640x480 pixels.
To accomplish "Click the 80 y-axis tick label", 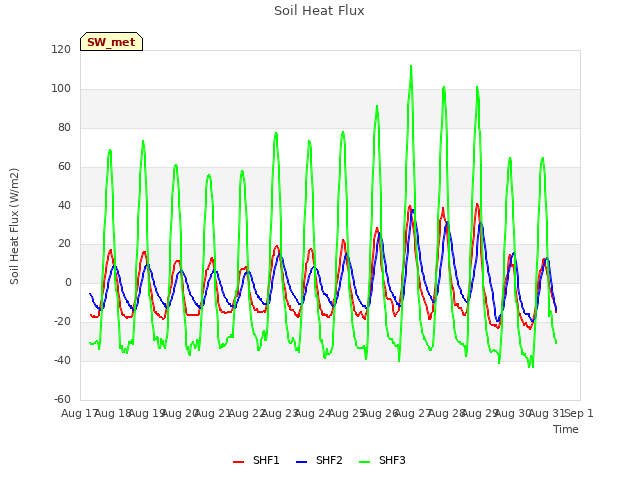I will pyautogui.click(x=64, y=127).
